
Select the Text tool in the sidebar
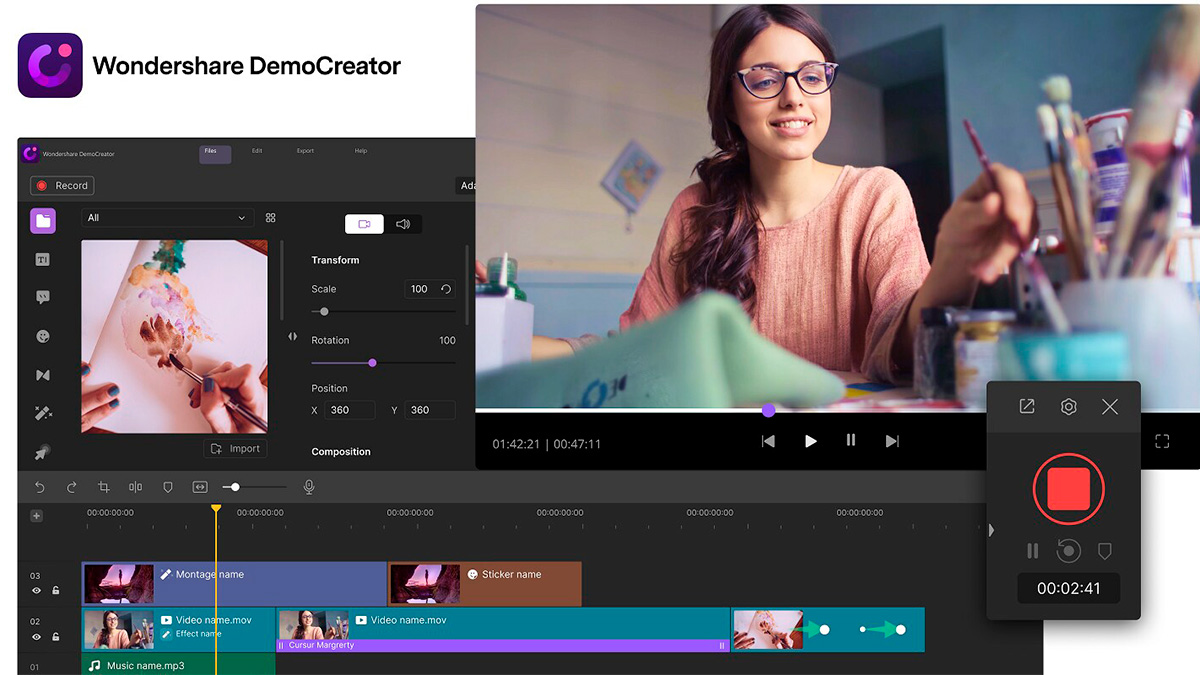[x=43, y=259]
